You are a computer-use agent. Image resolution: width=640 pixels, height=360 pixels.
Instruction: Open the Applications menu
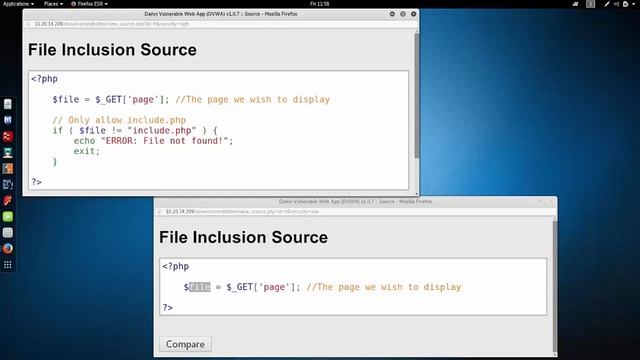18,4
